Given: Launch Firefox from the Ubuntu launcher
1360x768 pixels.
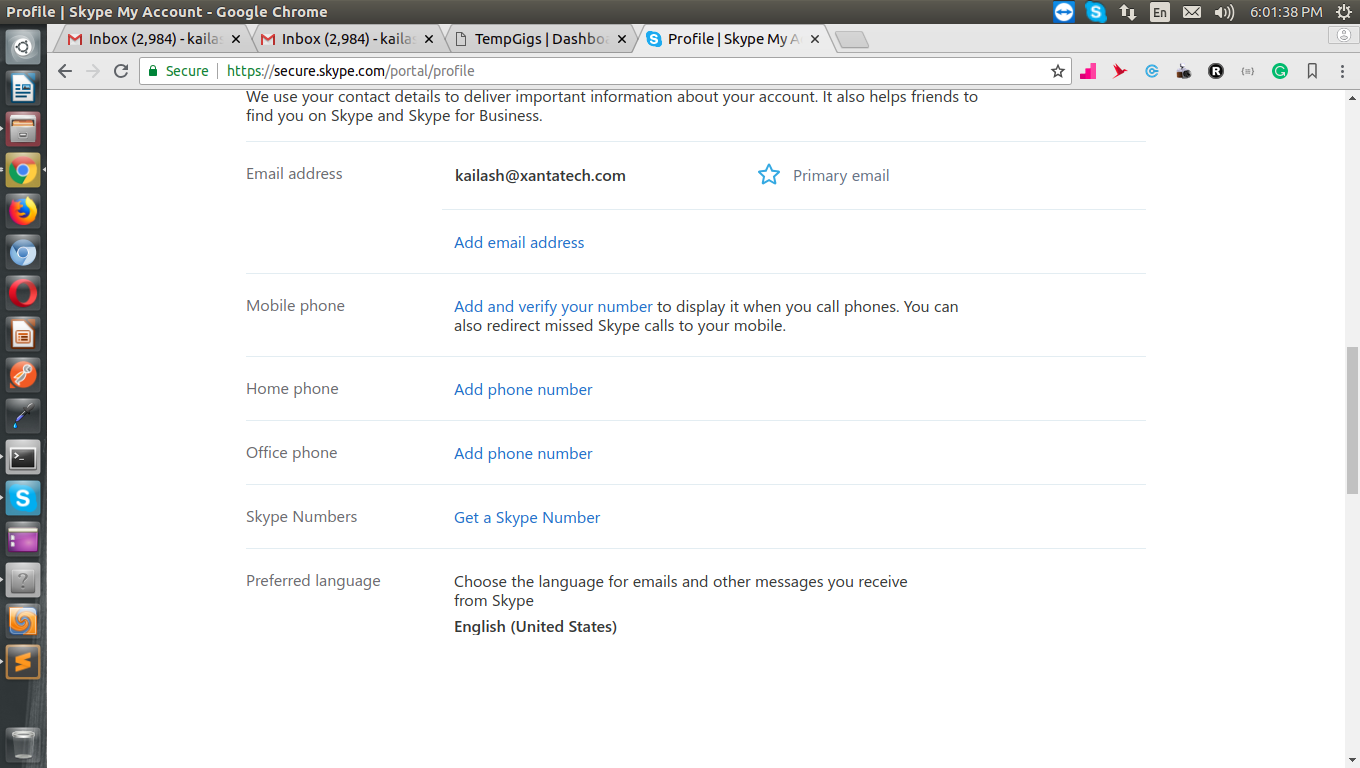Looking at the screenshot, I should pyautogui.click(x=23, y=211).
